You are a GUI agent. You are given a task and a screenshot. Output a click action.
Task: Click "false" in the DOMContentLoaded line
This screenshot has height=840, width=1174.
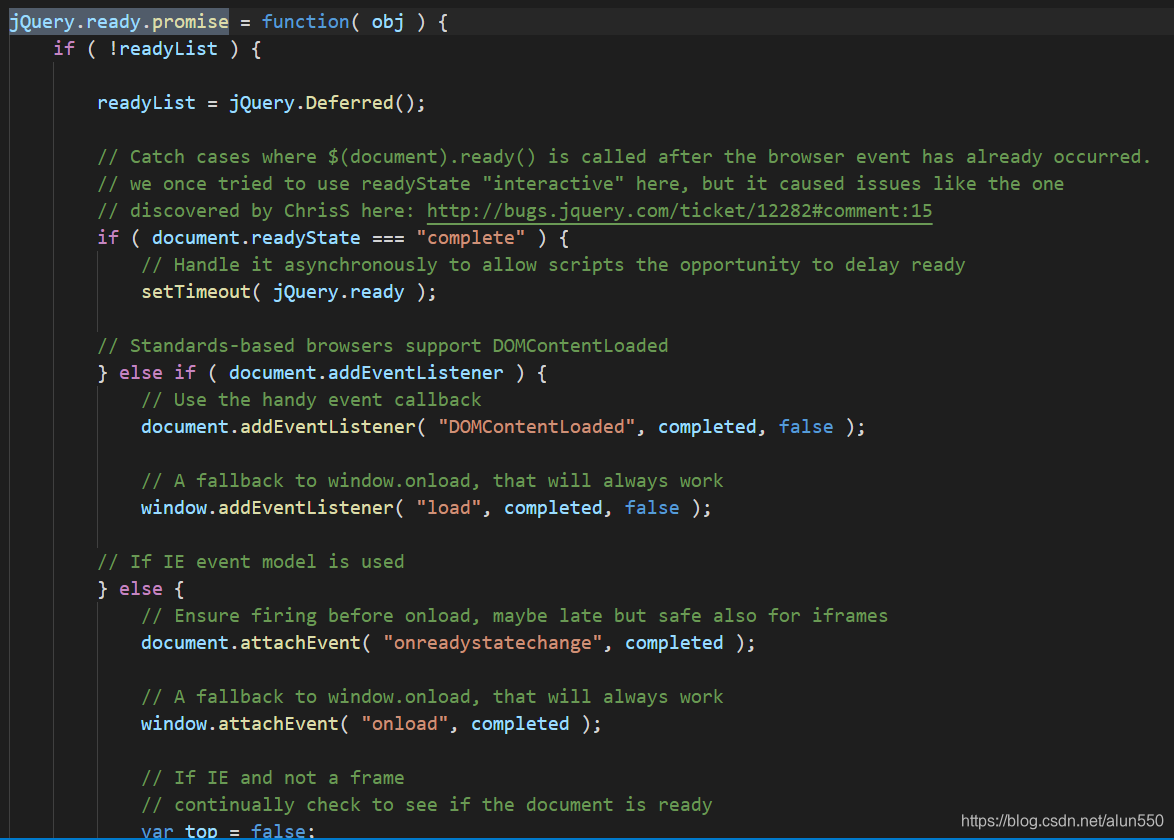click(x=806, y=427)
